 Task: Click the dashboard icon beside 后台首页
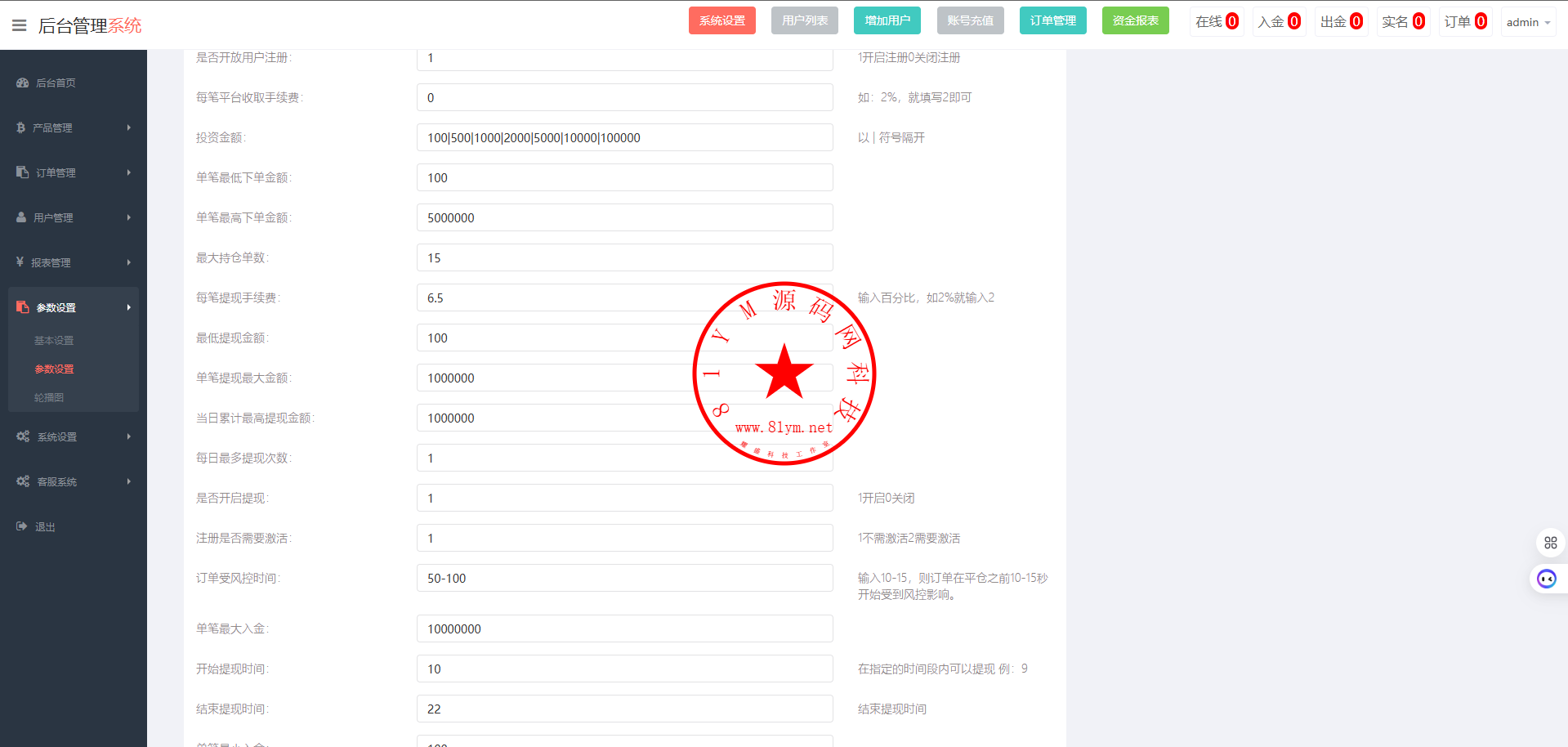pos(22,83)
